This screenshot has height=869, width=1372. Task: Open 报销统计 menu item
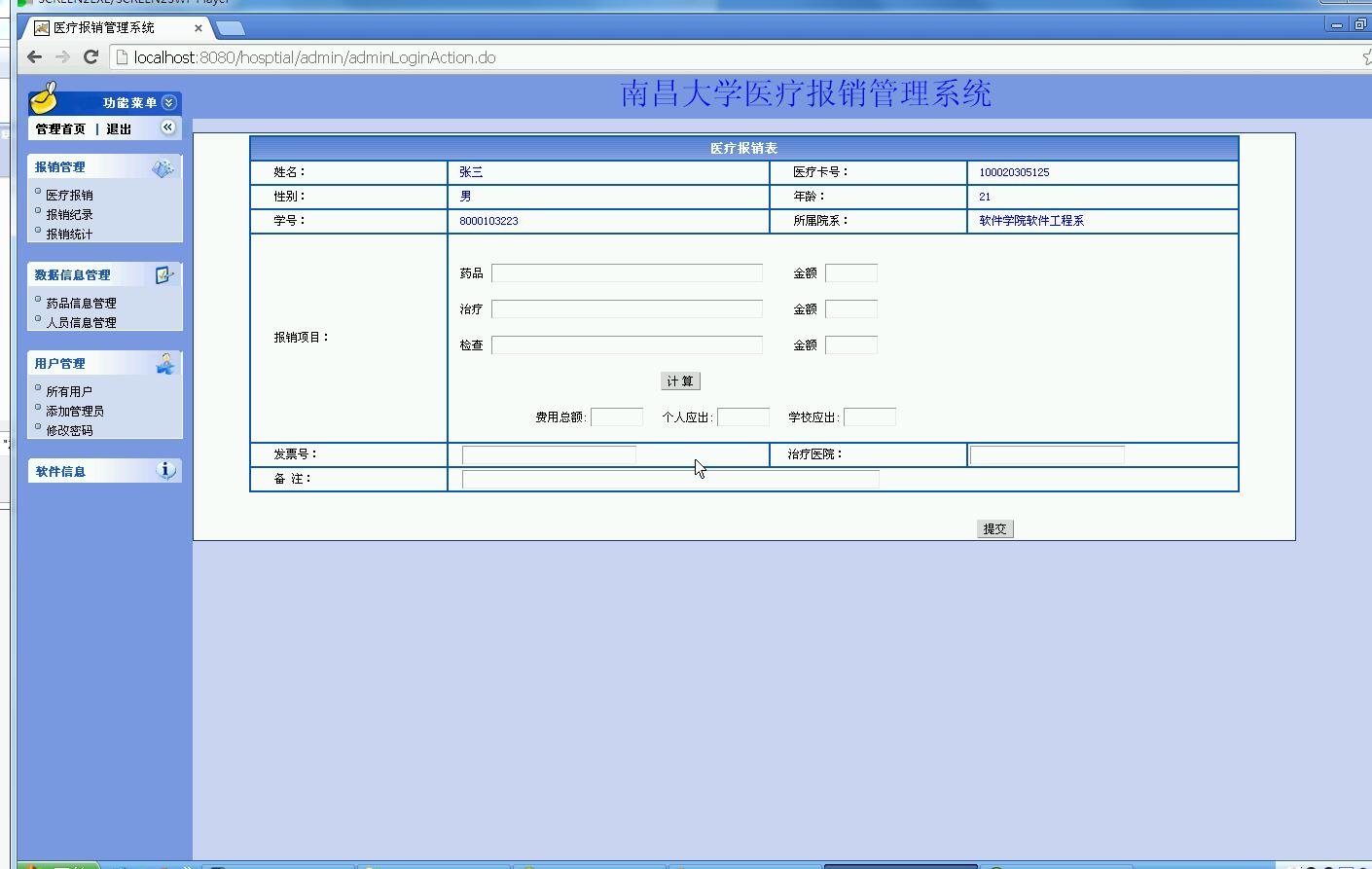pyautogui.click(x=69, y=235)
